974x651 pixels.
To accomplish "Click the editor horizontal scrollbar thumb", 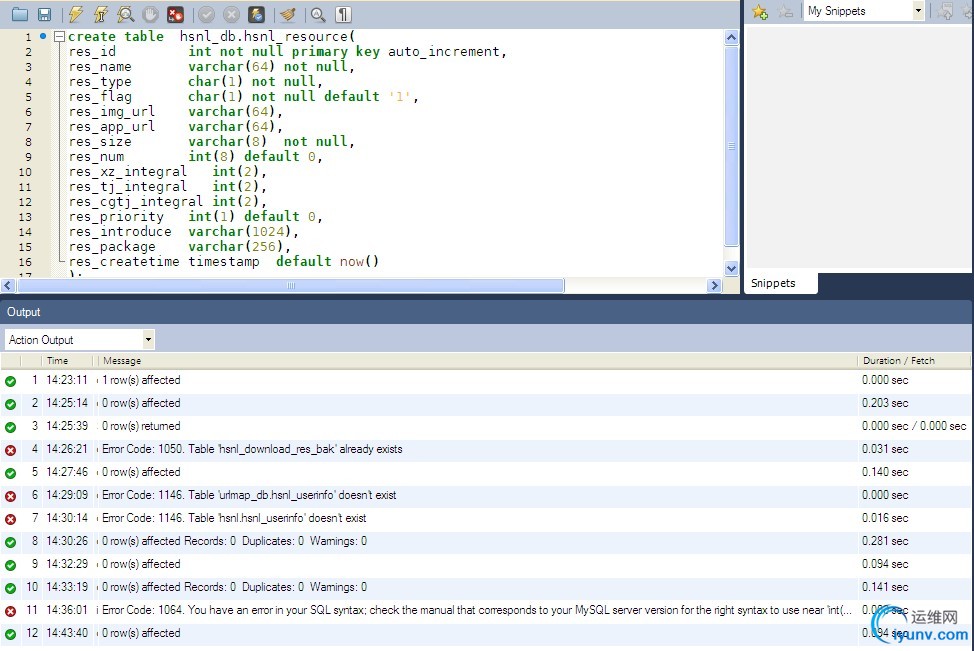I will tap(291, 285).
